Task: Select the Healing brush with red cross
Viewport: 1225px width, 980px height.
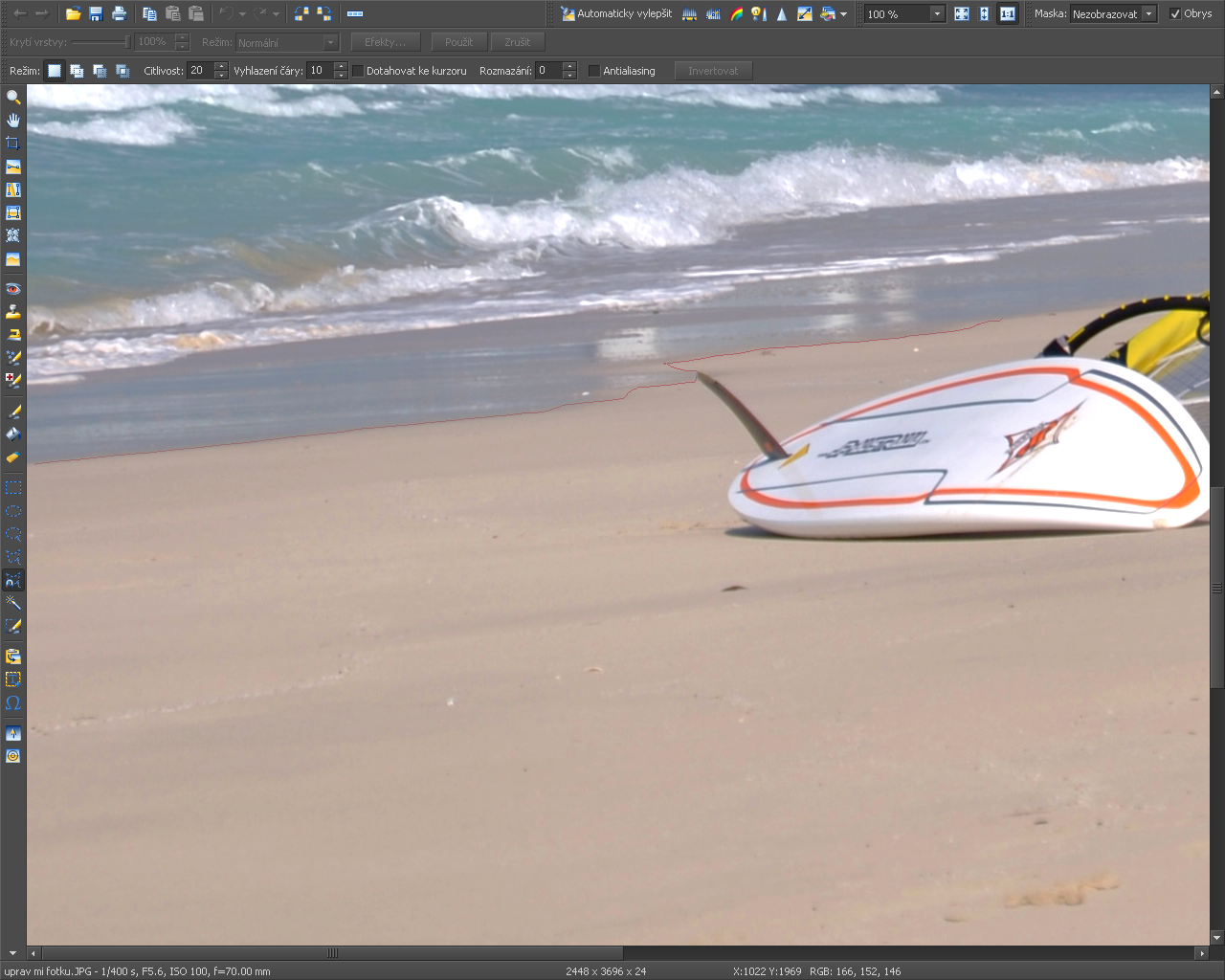Action: point(13,380)
